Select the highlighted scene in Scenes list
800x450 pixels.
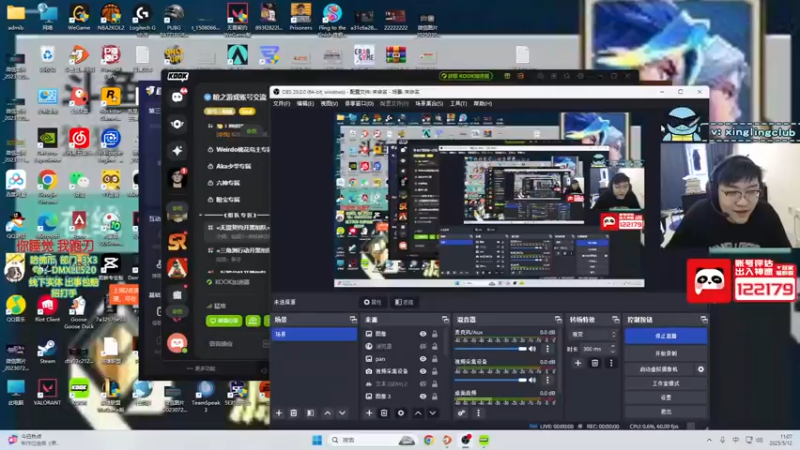coord(315,334)
